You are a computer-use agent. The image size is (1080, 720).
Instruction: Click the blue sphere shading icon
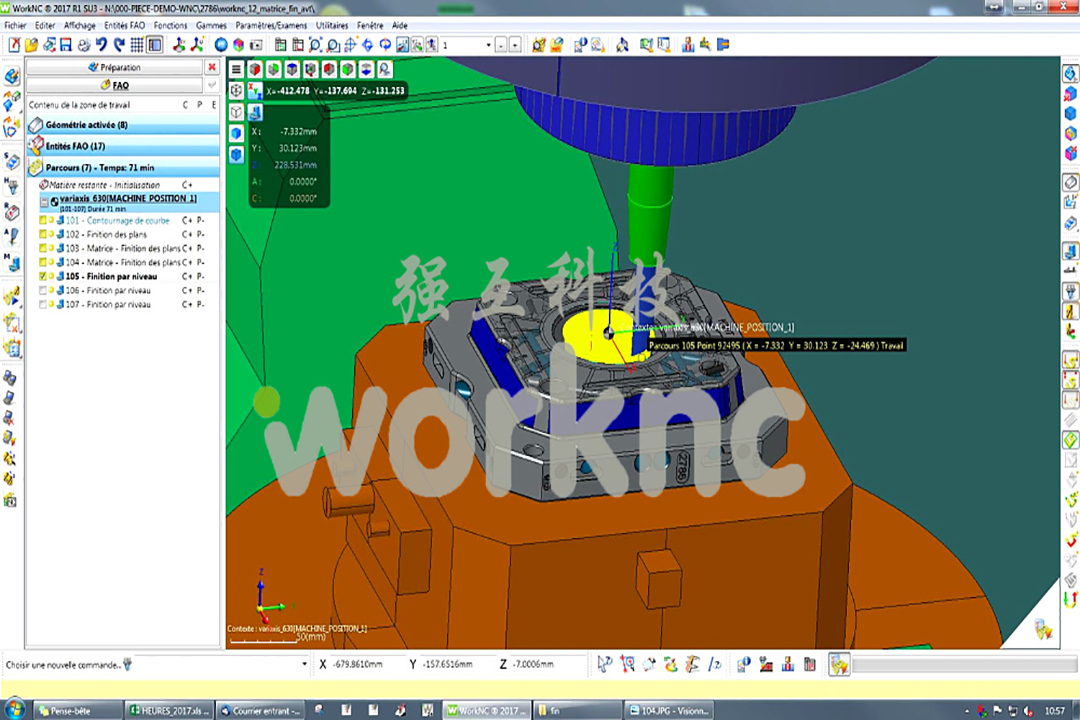pyautogui.click(x=221, y=45)
